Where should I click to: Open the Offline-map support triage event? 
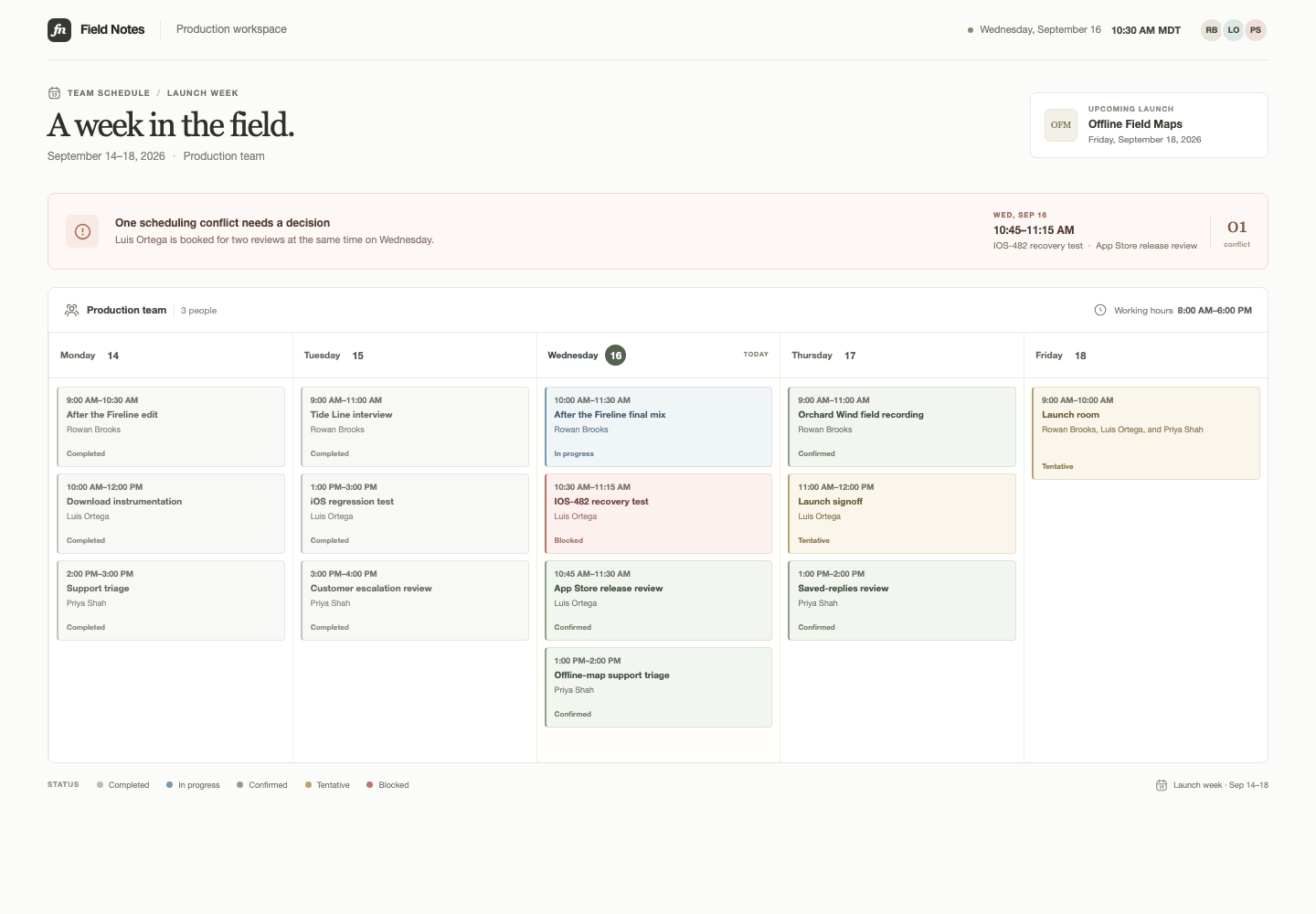(658, 687)
